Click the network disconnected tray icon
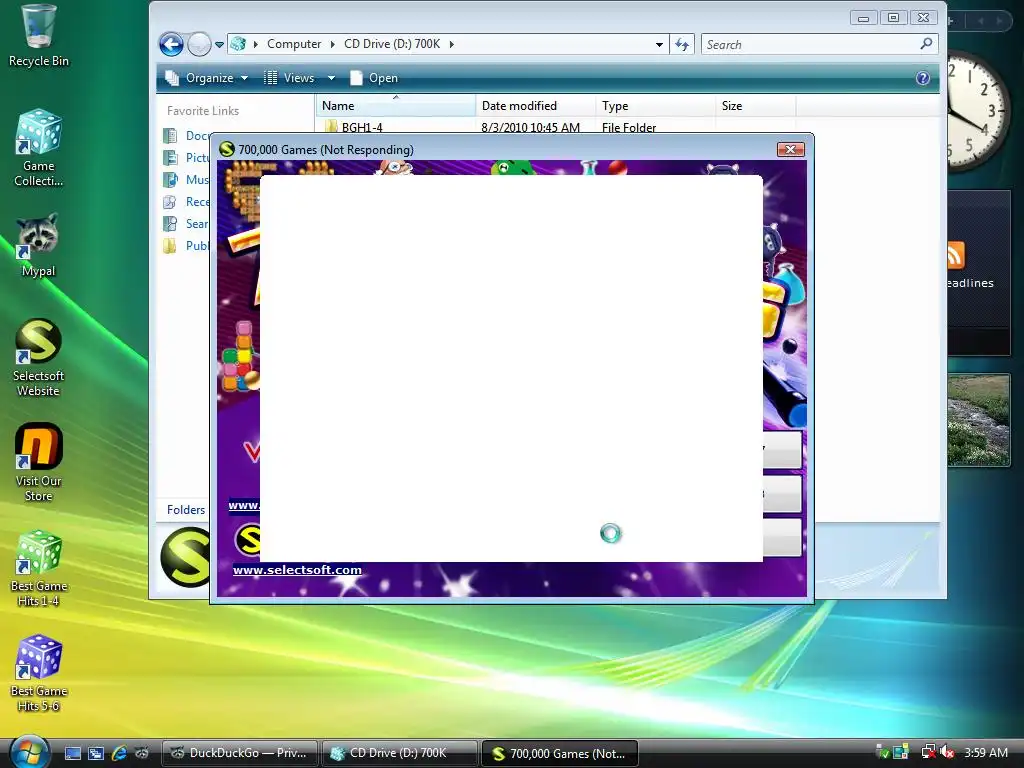The image size is (1024, 768). [x=928, y=753]
